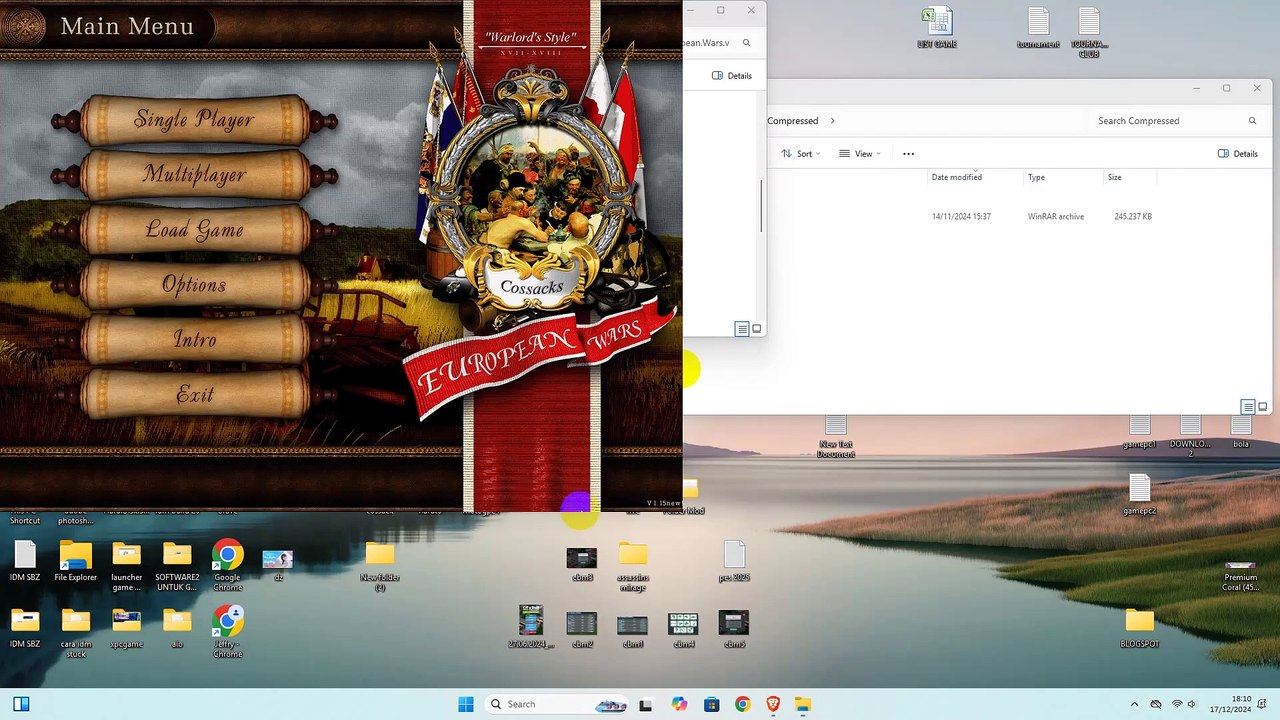
Task: Switch rear Explorer window to details list view
Action: pos(741,329)
